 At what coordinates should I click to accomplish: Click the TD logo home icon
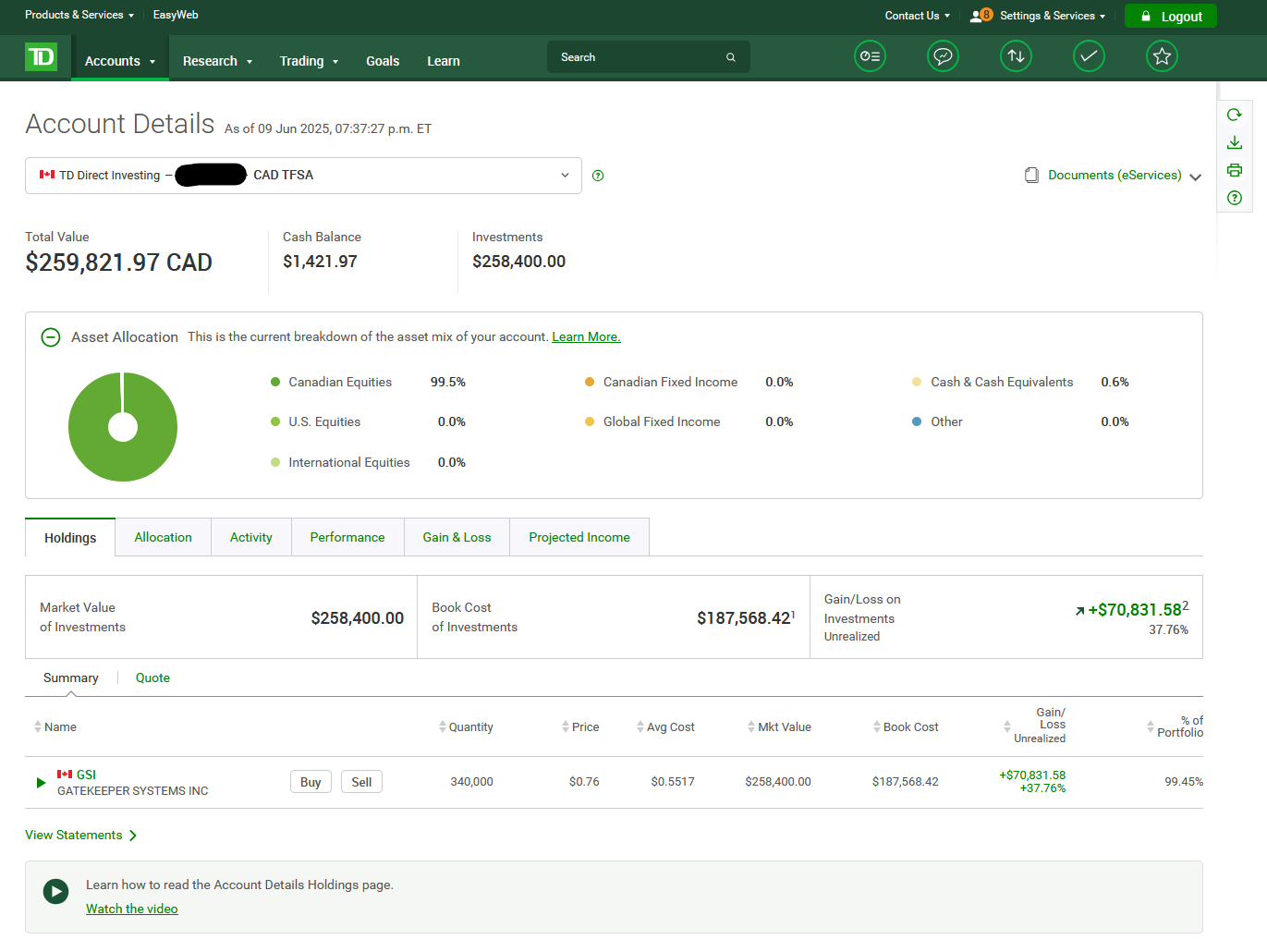tap(41, 57)
